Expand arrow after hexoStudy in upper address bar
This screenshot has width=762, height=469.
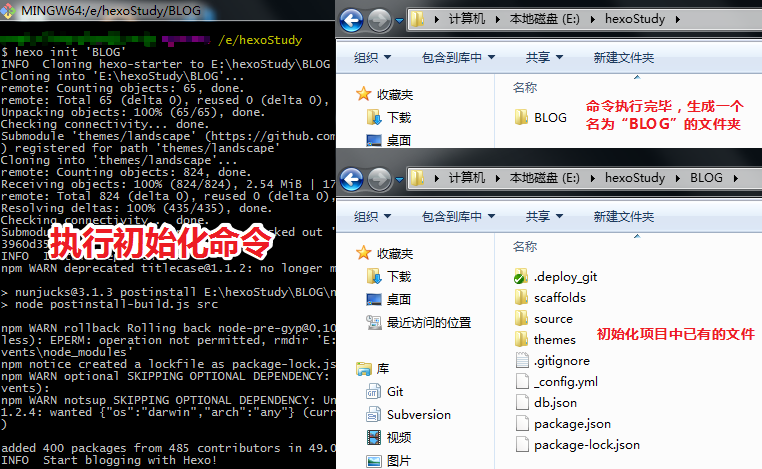pyautogui.click(x=677, y=19)
